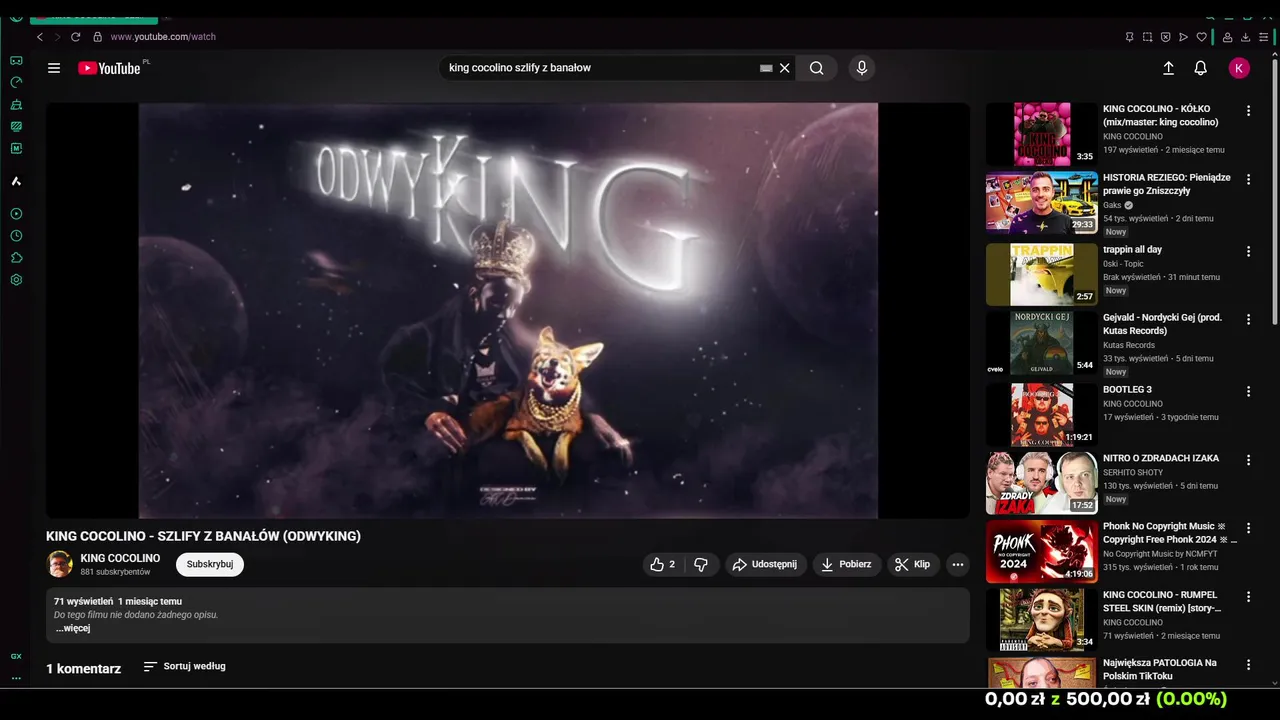Subscribe to KING COCOLINO with Subskrybuj

[x=210, y=564]
